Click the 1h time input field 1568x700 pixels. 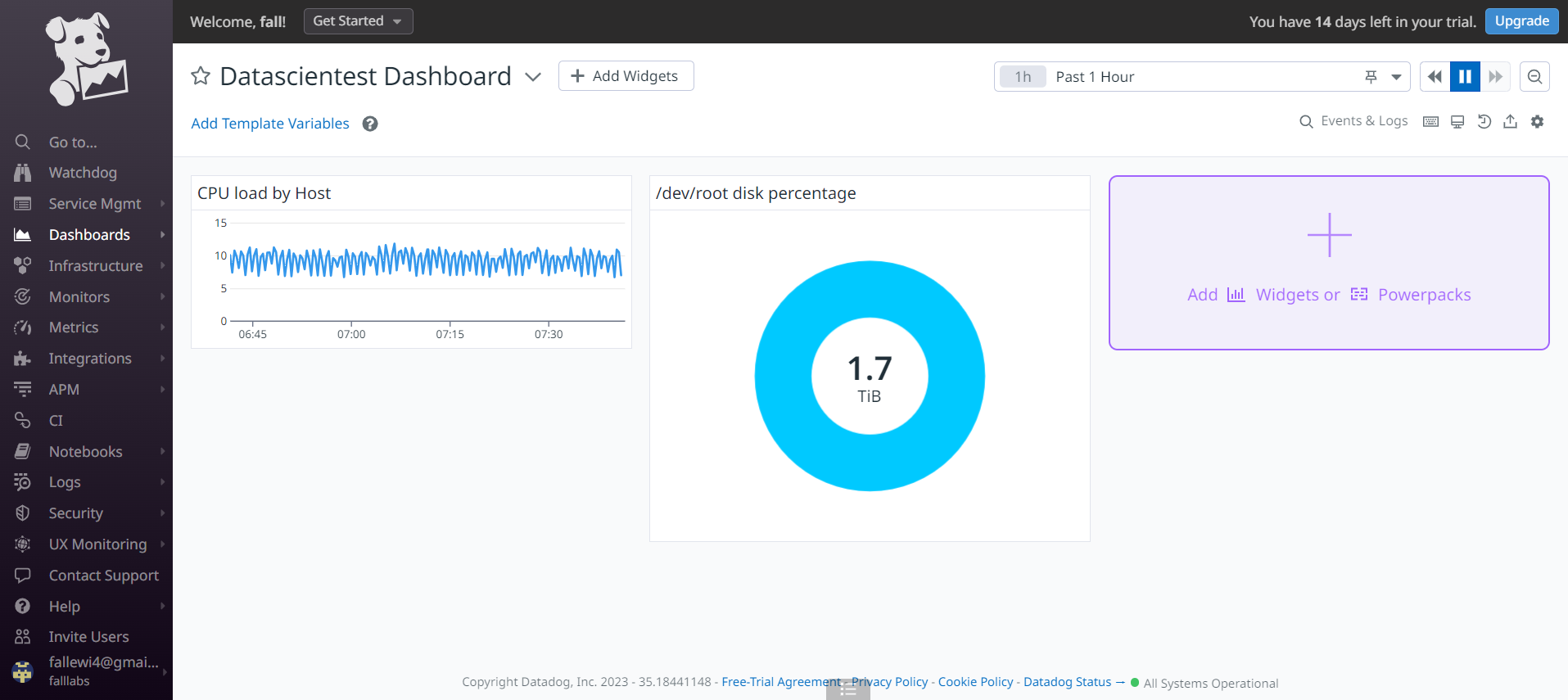[x=1023, y=77]
